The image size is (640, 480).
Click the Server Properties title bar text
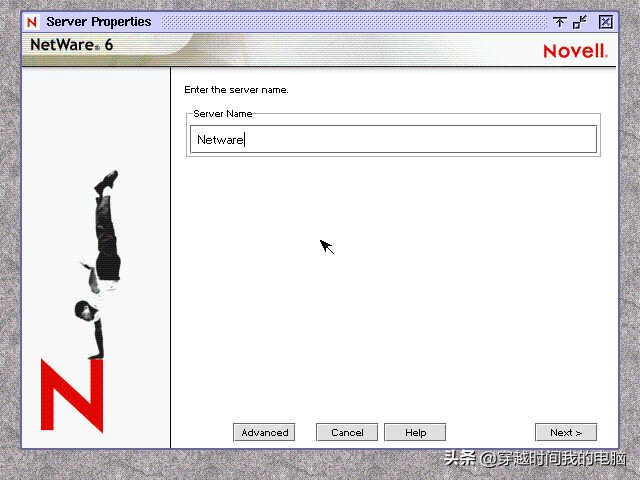point(99,22)
